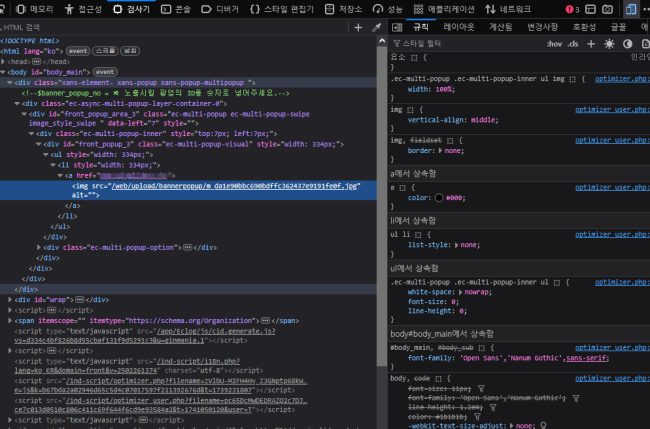Expand the head element node
This screenshot has width=650, height=429.
(3, 62)
